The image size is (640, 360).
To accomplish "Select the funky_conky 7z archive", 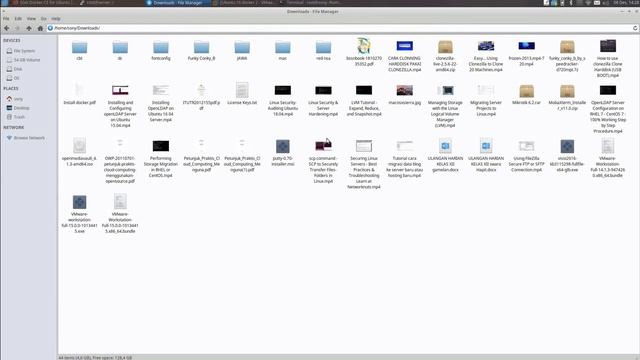I will coord(567,56).
